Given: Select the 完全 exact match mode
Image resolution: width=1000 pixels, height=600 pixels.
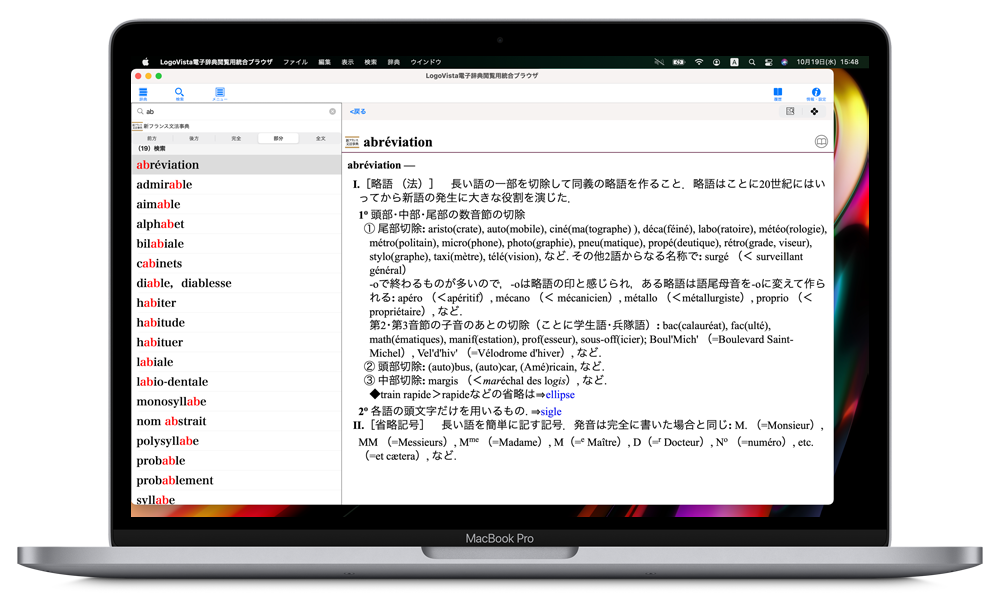Looking at the screenshot, I should [236, 138].
